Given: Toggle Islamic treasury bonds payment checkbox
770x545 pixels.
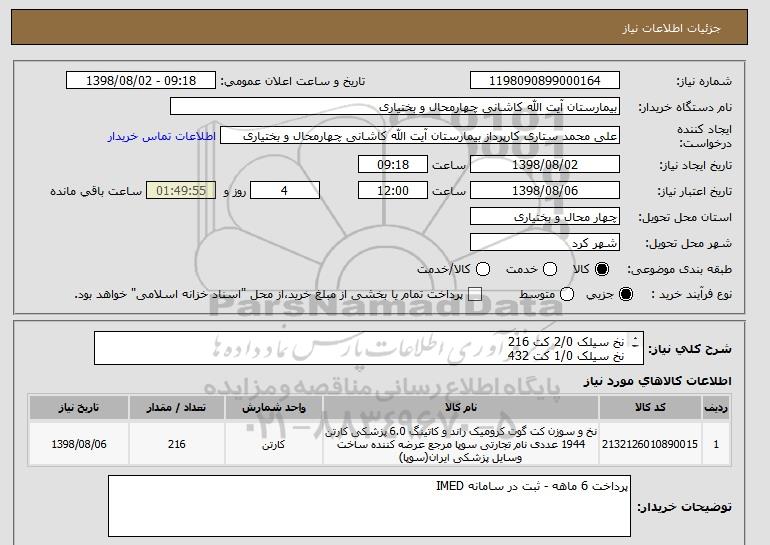Looking at the screenshot, I should [475, 294].
